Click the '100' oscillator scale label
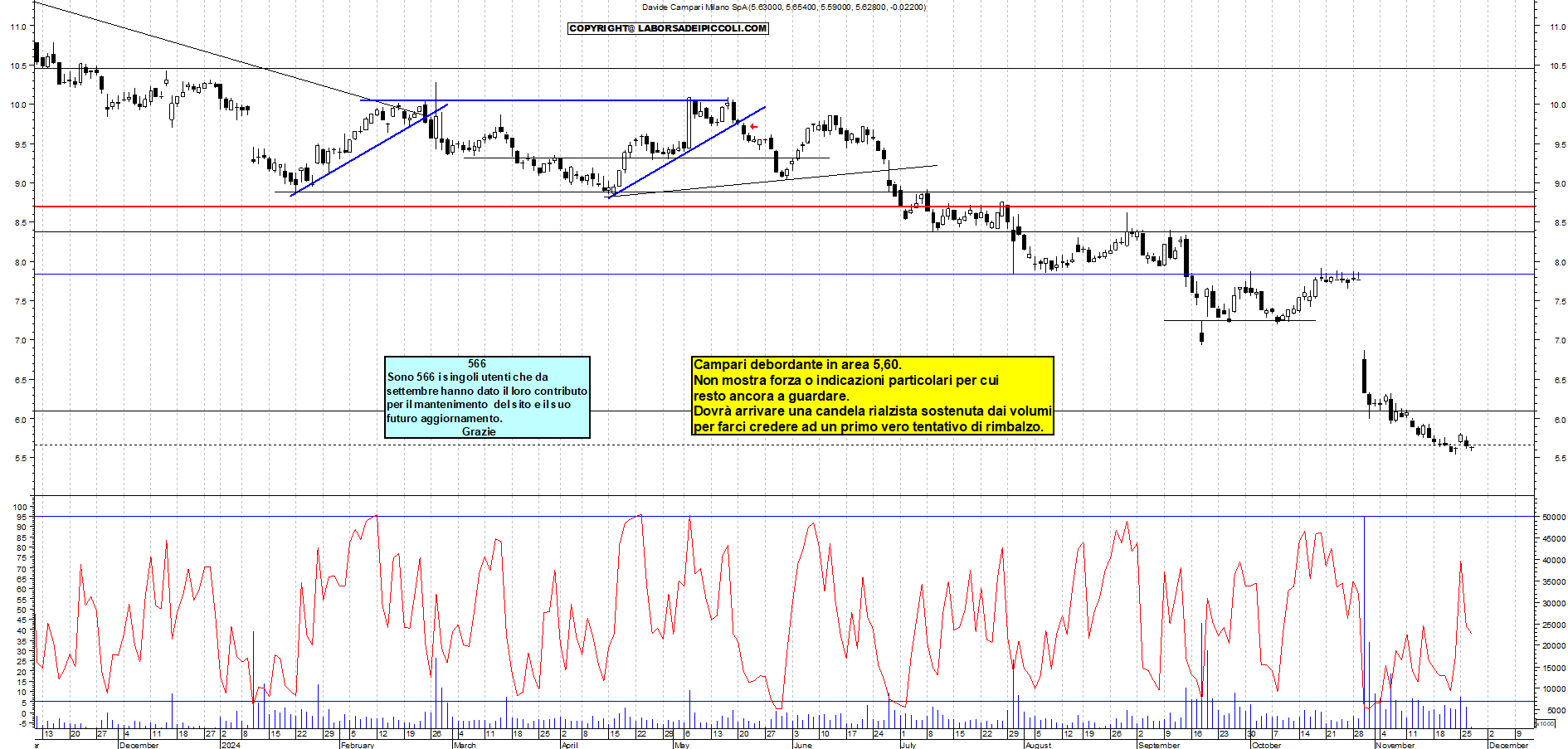1568x749 pixels. pyautogui.click(x=20, y=507)
